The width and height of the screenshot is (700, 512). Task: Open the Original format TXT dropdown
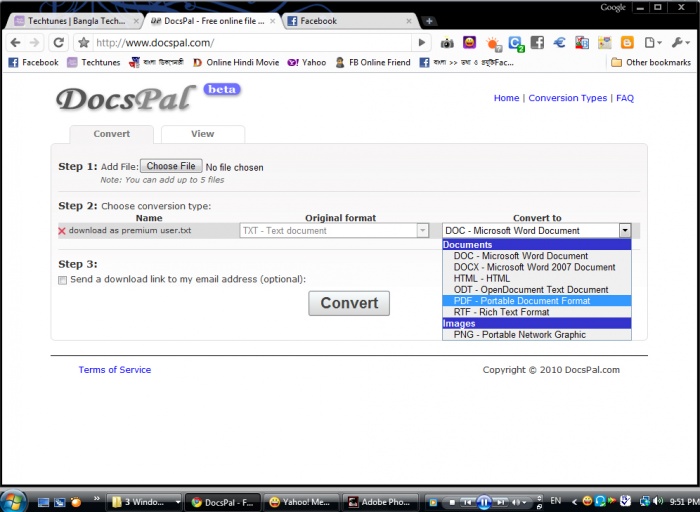click(334, 231)
